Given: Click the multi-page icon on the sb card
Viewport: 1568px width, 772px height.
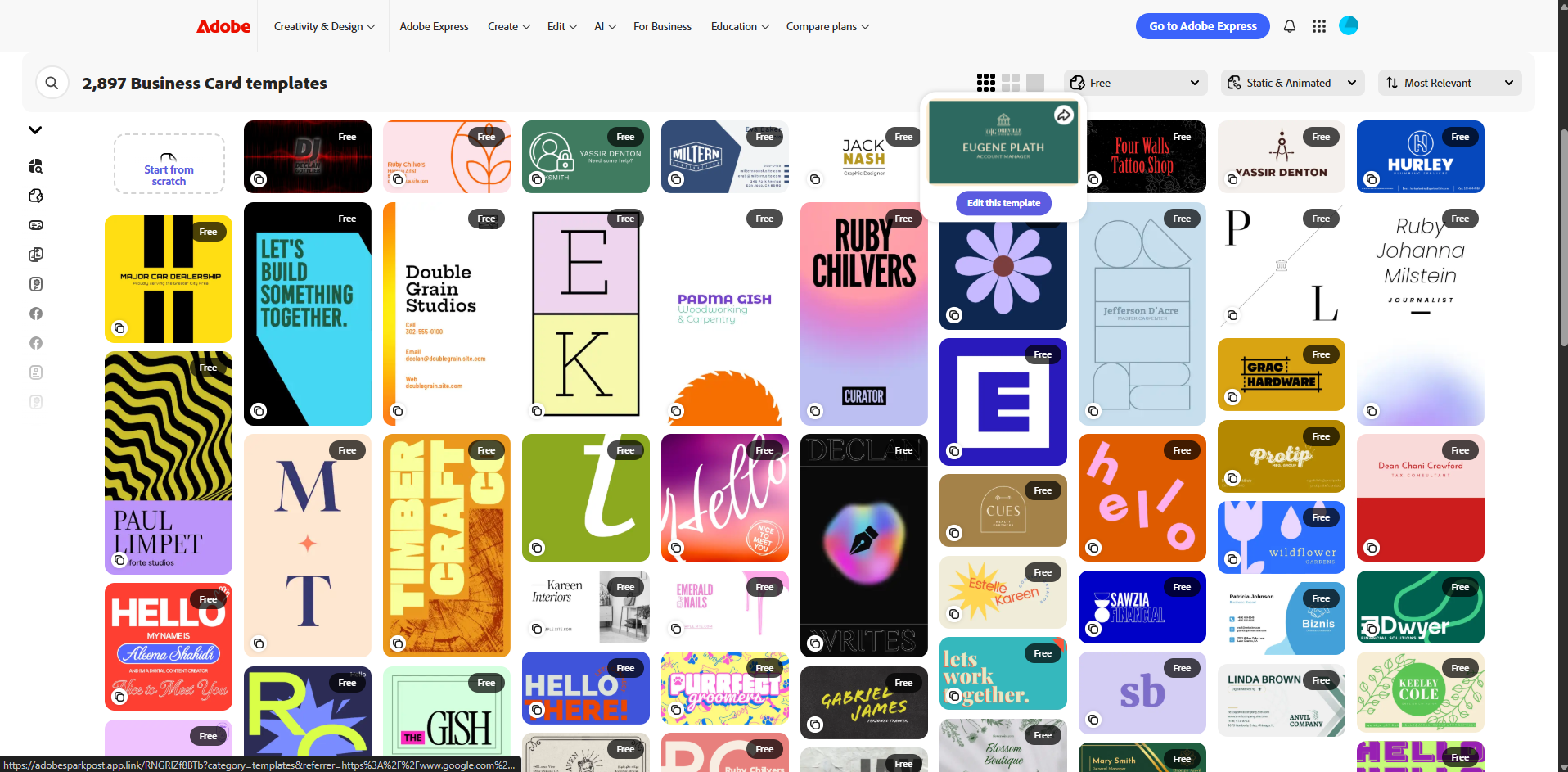Looking at the screenshot, I should tap(1093, 720).
